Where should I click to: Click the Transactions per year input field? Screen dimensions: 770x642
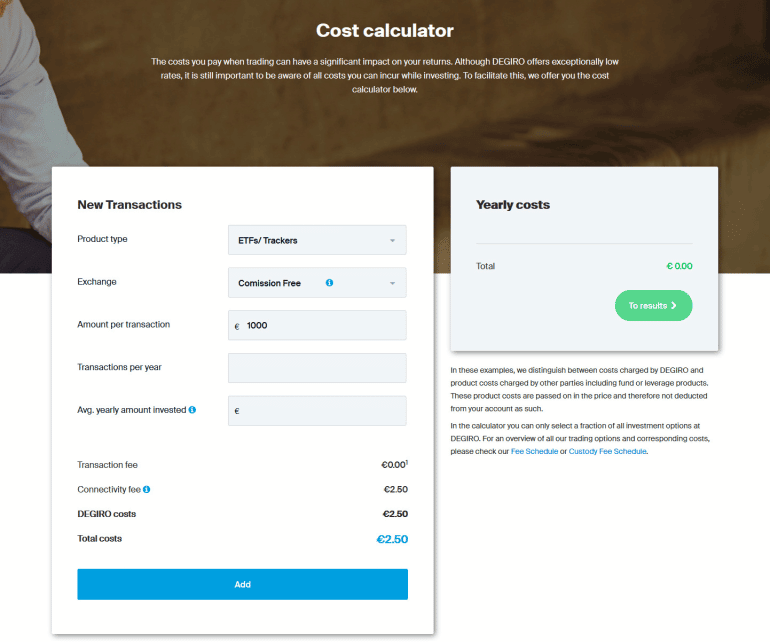point(317,368)
